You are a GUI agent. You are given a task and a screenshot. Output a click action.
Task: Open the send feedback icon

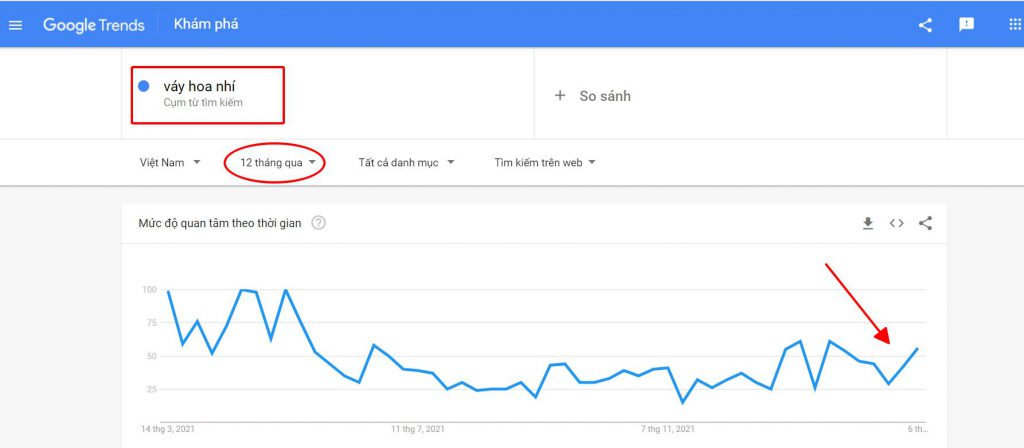coord(966,25)
